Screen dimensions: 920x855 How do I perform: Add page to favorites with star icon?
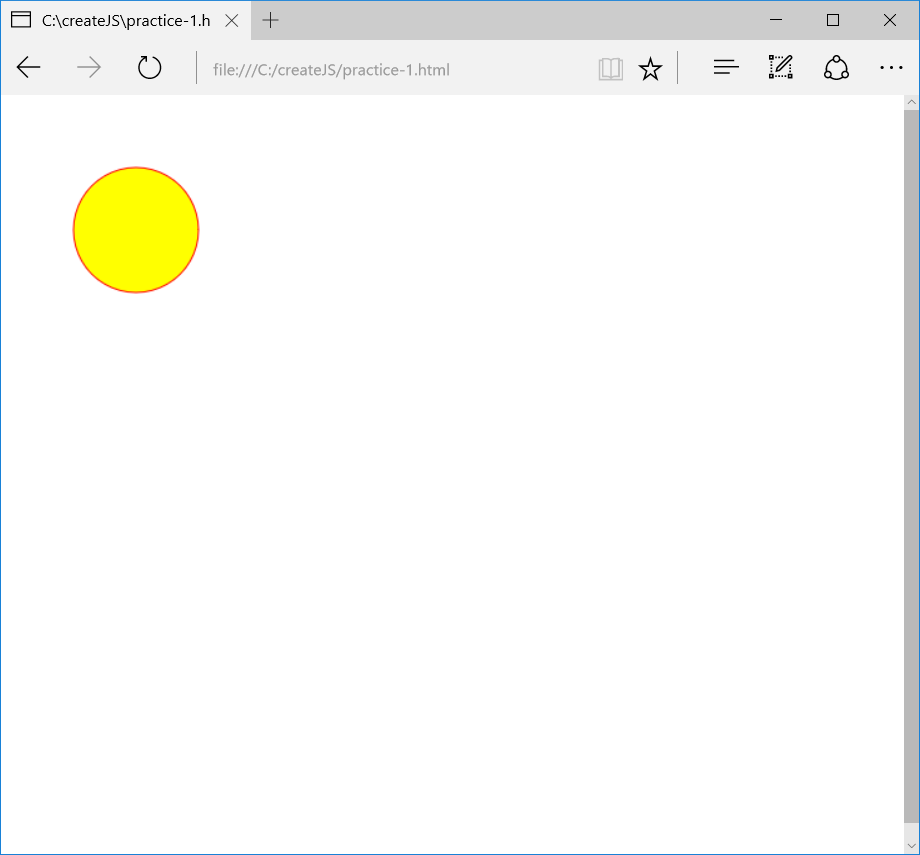point(650,69)
